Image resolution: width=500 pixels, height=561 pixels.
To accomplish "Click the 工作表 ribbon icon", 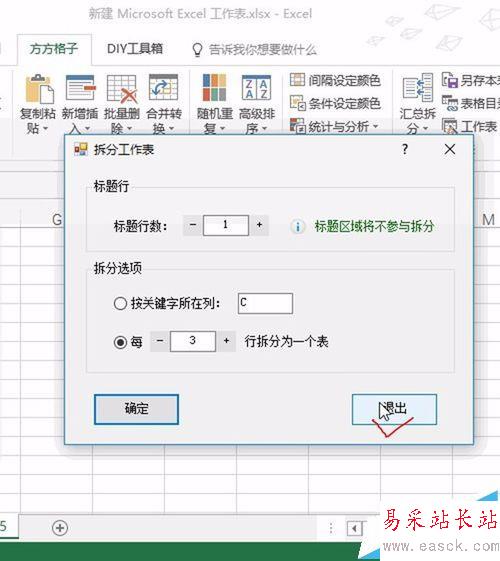I will pyautogui.click(x=450, y=126).
